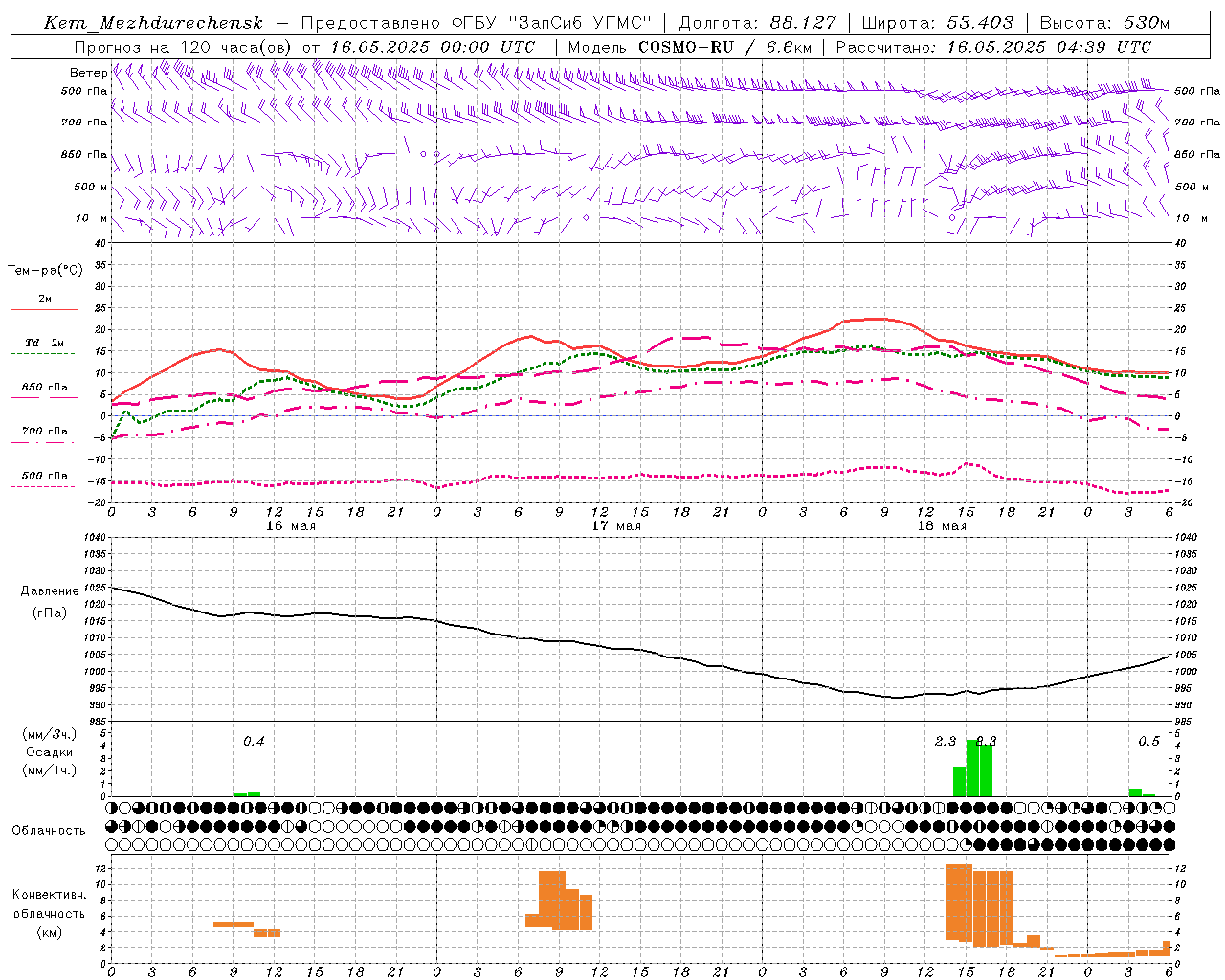Click the '16 мая' date label
This screenshot has height=980, width=1225.
coord(290,526)
